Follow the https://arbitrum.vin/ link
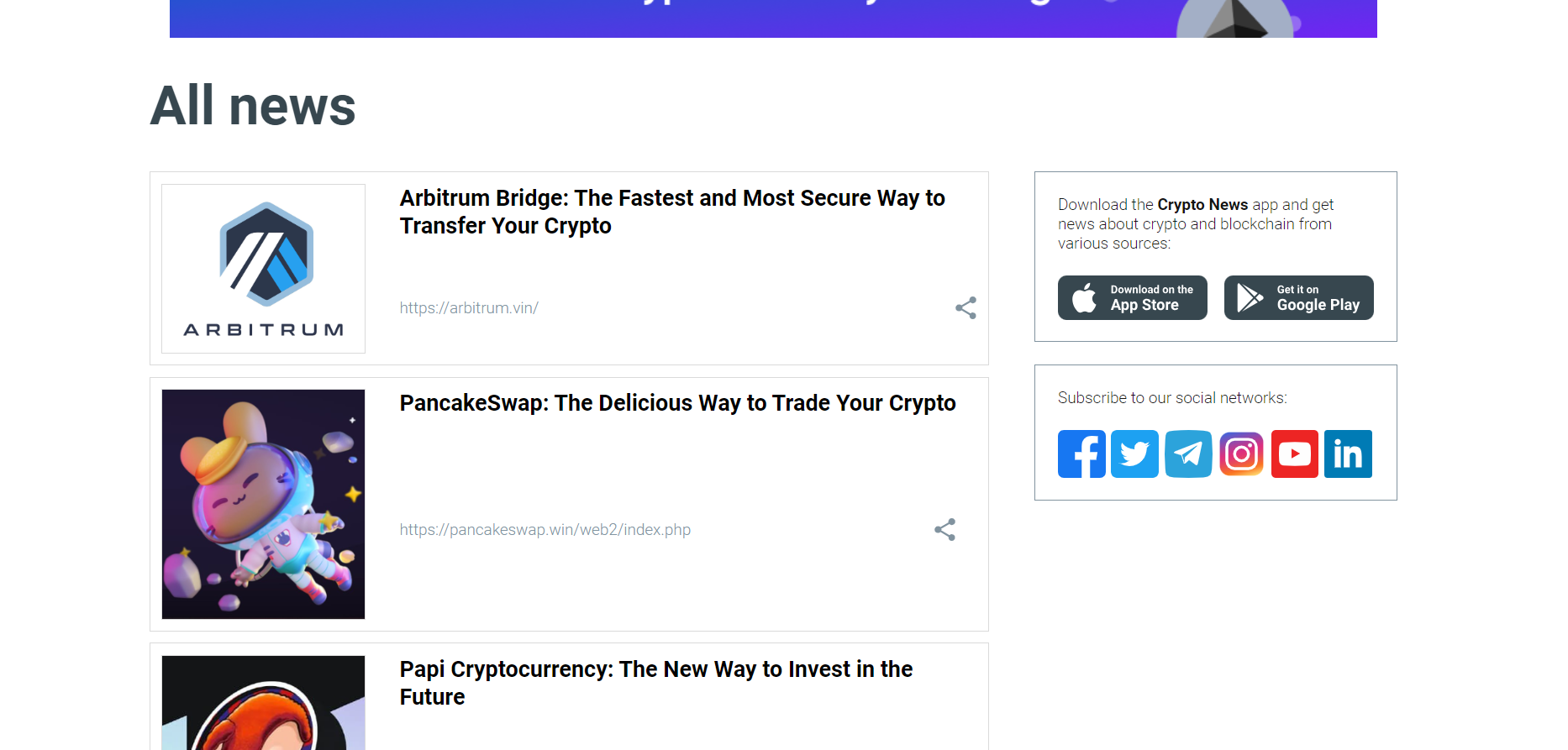Viewport: 1568px width, 750px height. [469, 308]
